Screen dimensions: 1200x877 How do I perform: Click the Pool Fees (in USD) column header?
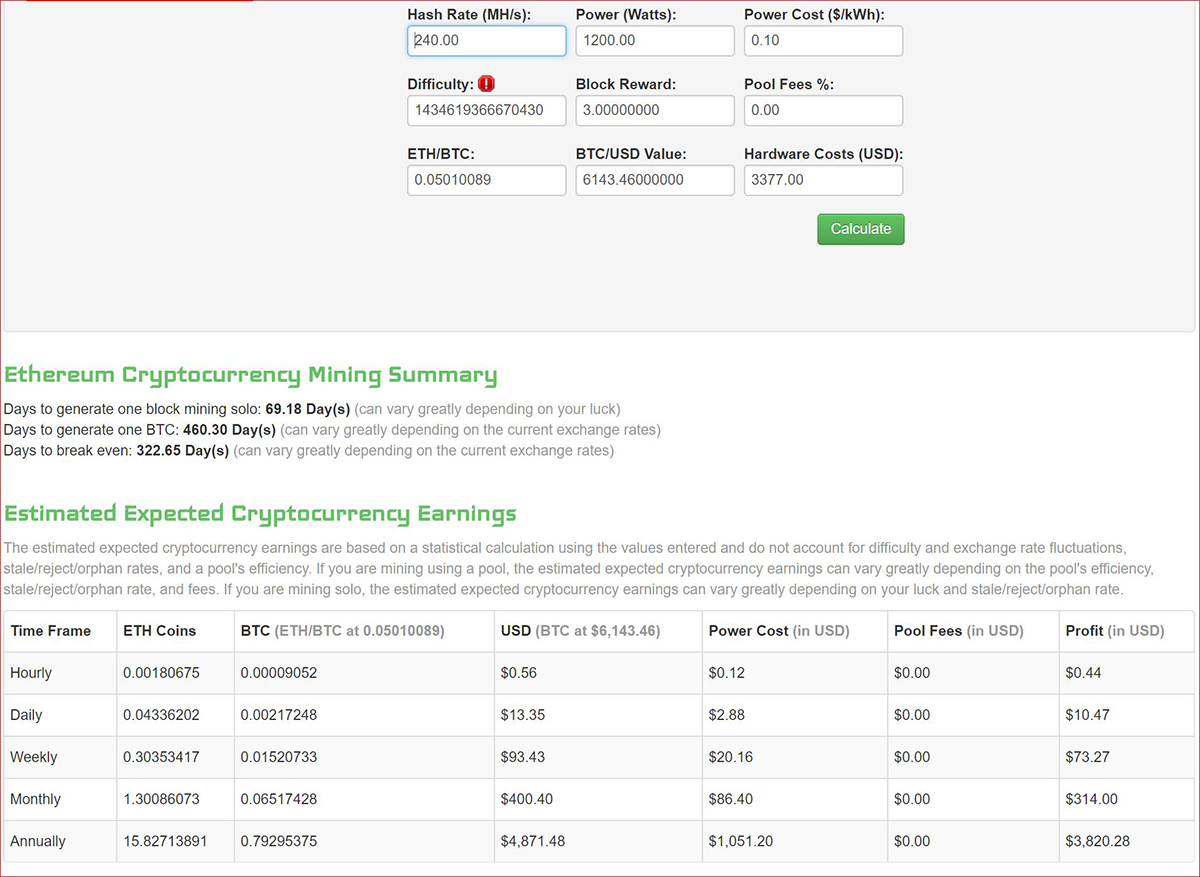959,631
